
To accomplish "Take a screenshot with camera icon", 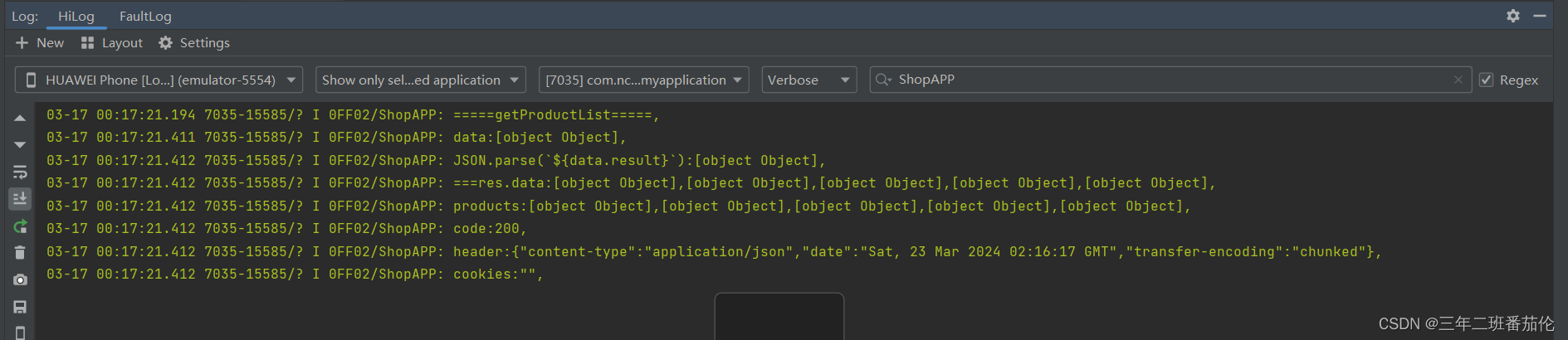I will point(20,280).
